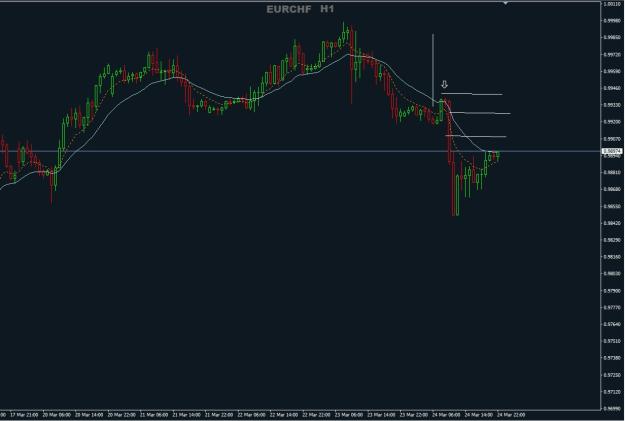Click the 24 Mar 22:00 time label

pos(511,415)
